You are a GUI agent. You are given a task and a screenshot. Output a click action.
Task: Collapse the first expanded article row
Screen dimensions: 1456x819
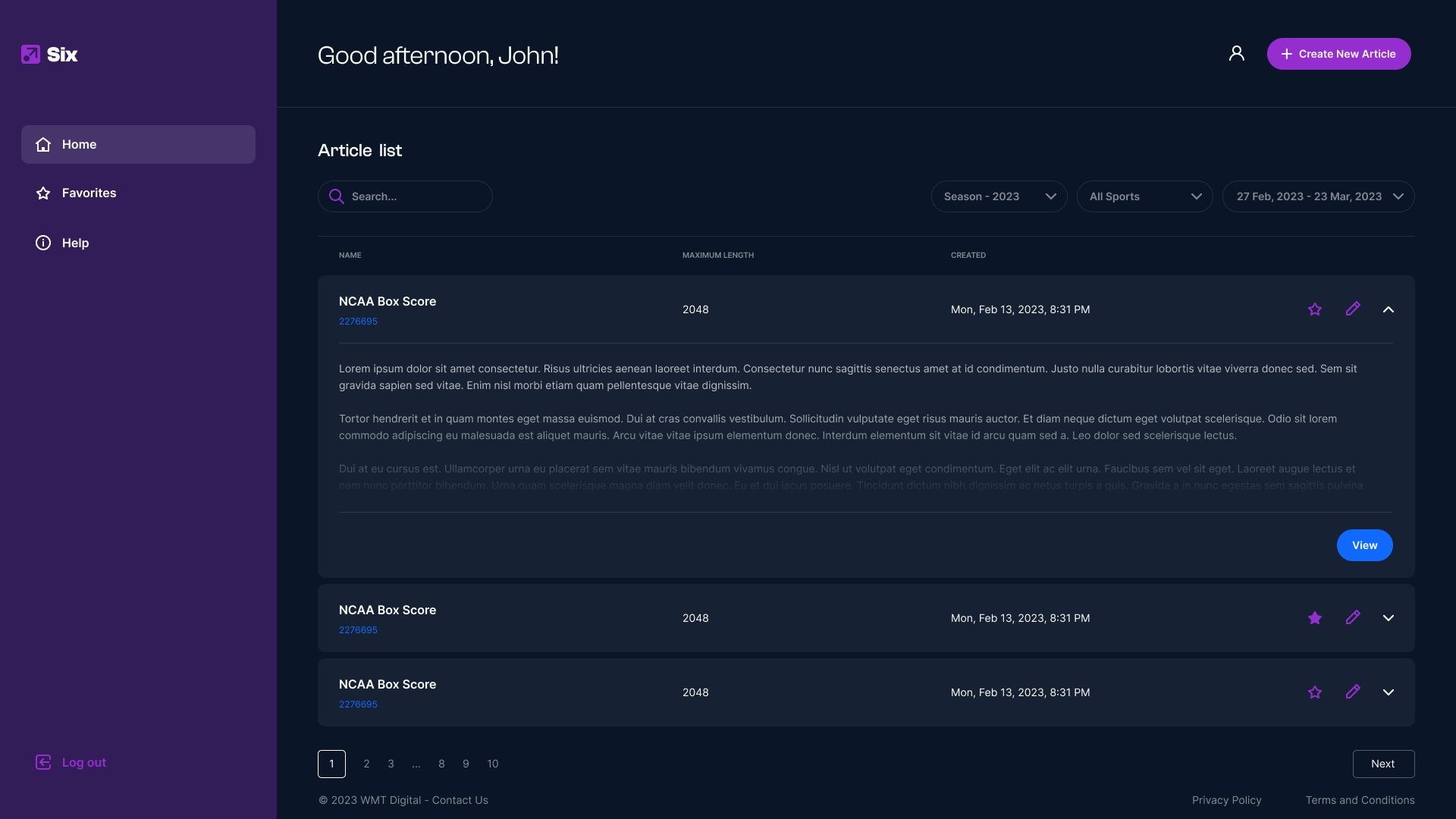pos(1388,309)
